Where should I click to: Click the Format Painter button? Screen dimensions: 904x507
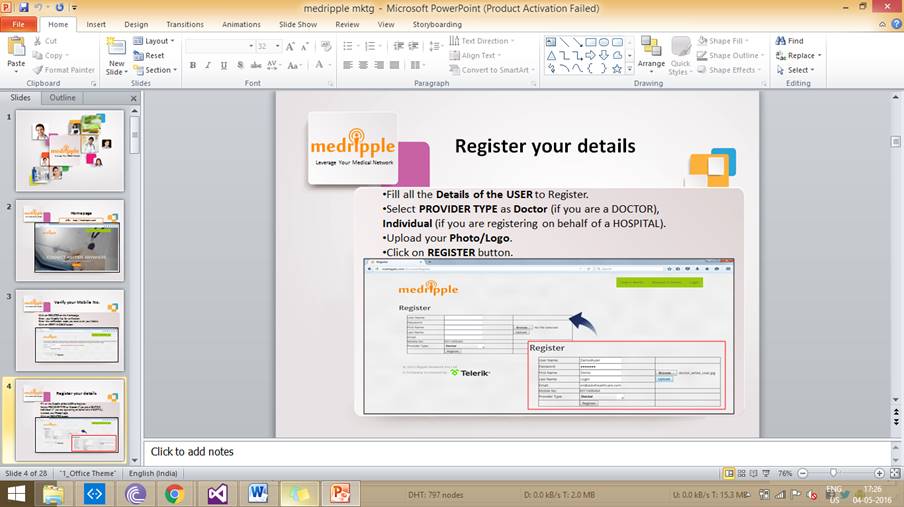(x=64, y=70)
